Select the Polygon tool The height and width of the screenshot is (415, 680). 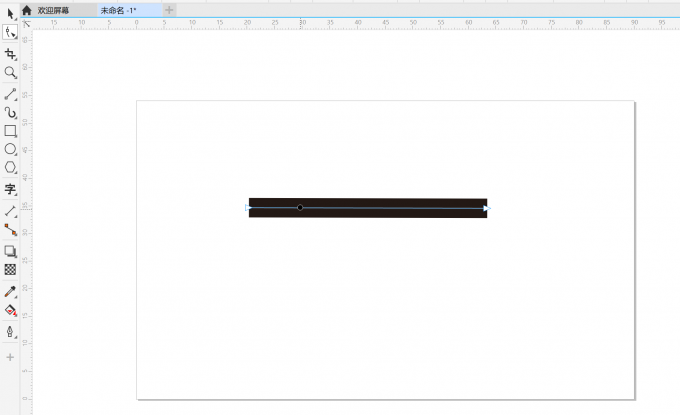pyautogui.click(x=10, y=167)
